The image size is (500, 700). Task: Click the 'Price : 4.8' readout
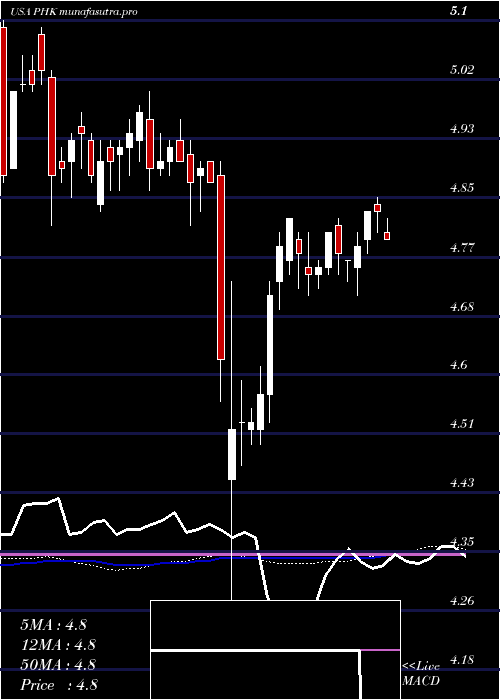pos(59,685)
